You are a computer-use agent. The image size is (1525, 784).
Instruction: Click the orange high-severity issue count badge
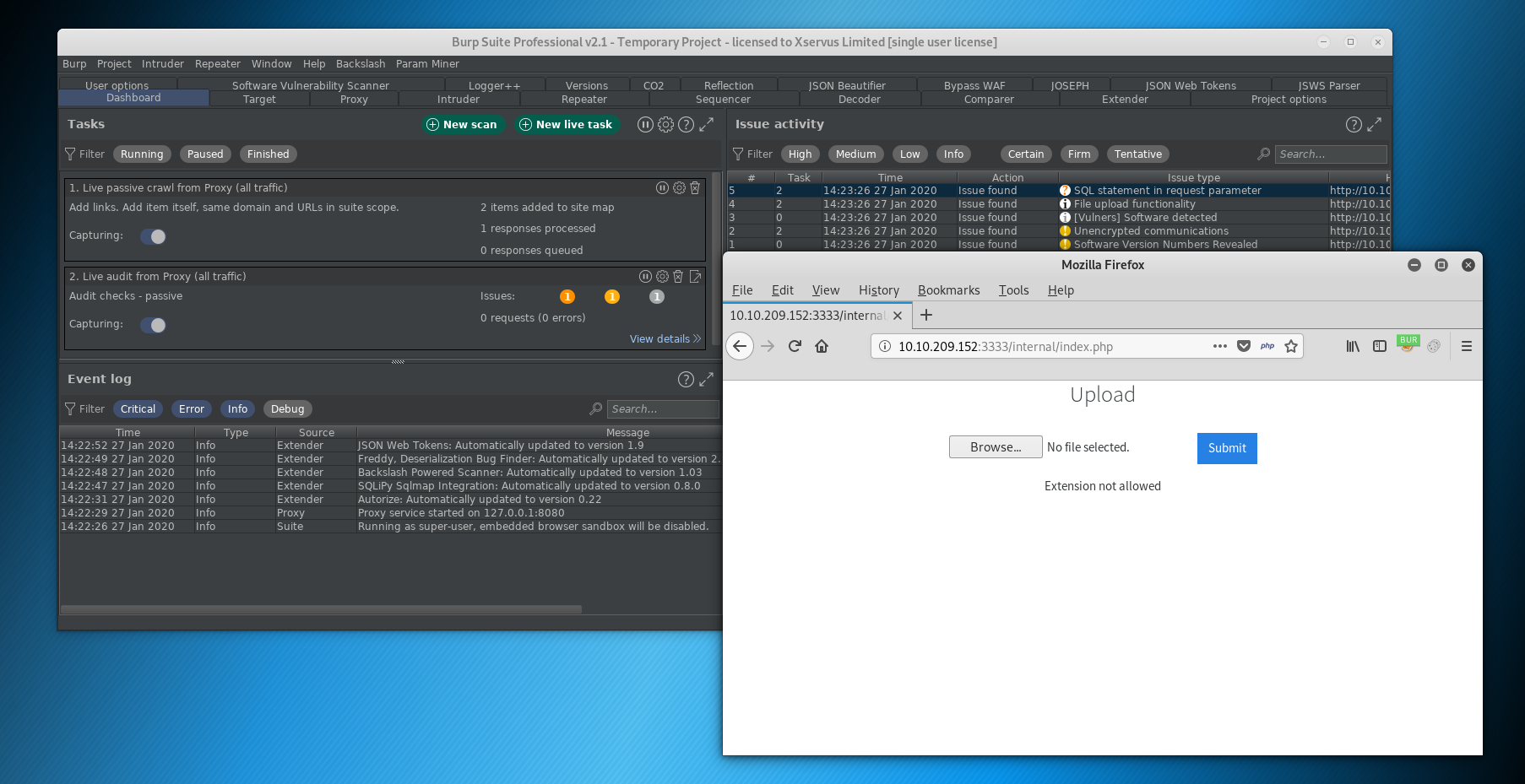coord(567,296)
